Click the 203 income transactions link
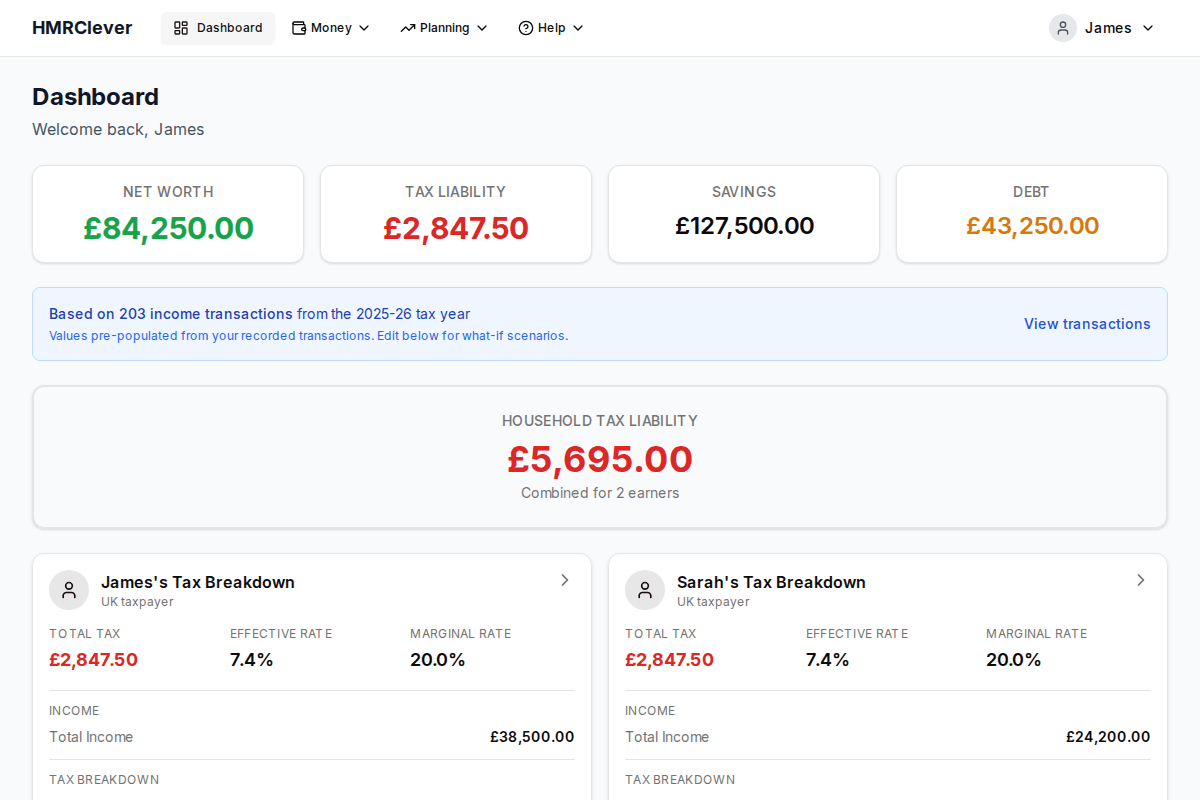 (186, 313)
